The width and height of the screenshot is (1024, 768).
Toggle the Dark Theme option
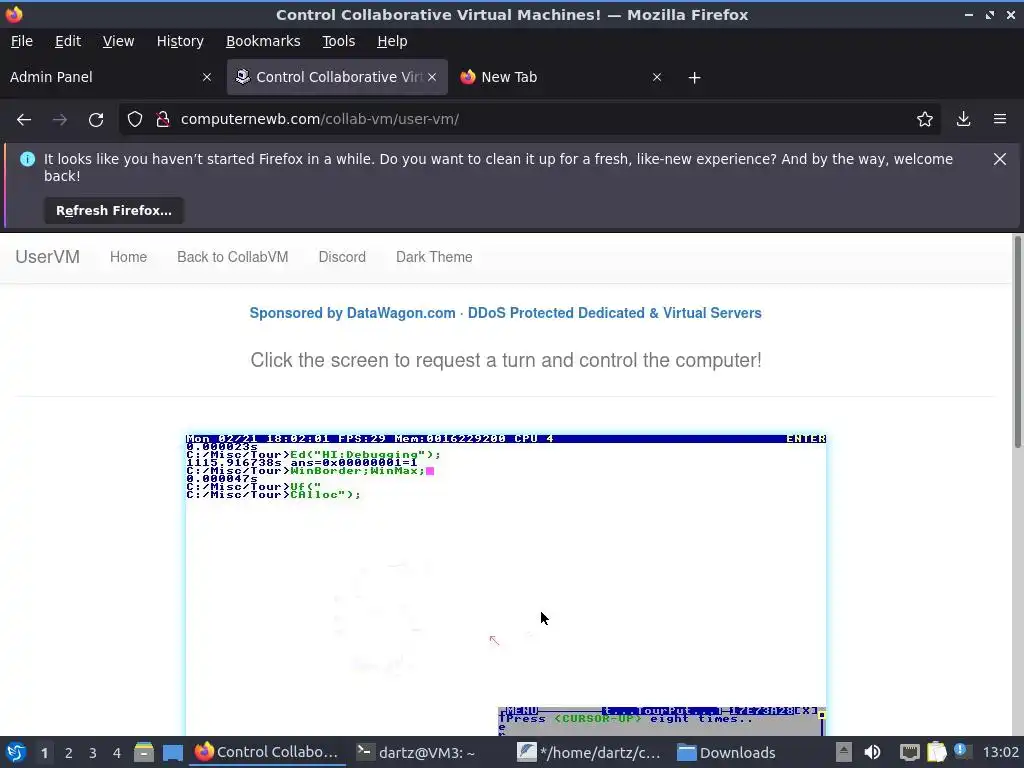[434, 257]
